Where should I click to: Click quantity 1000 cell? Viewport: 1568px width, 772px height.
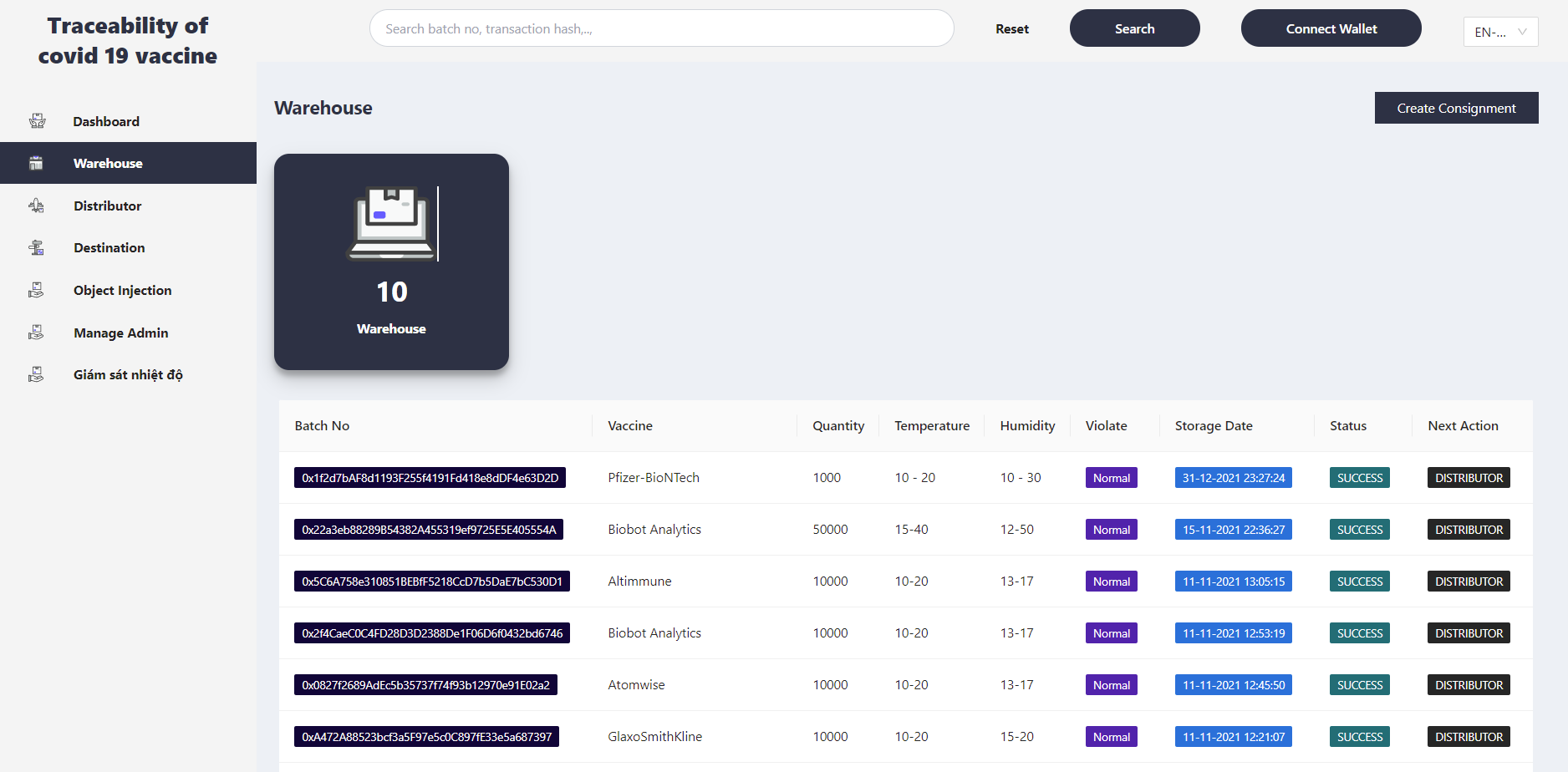tap(827, 478)
